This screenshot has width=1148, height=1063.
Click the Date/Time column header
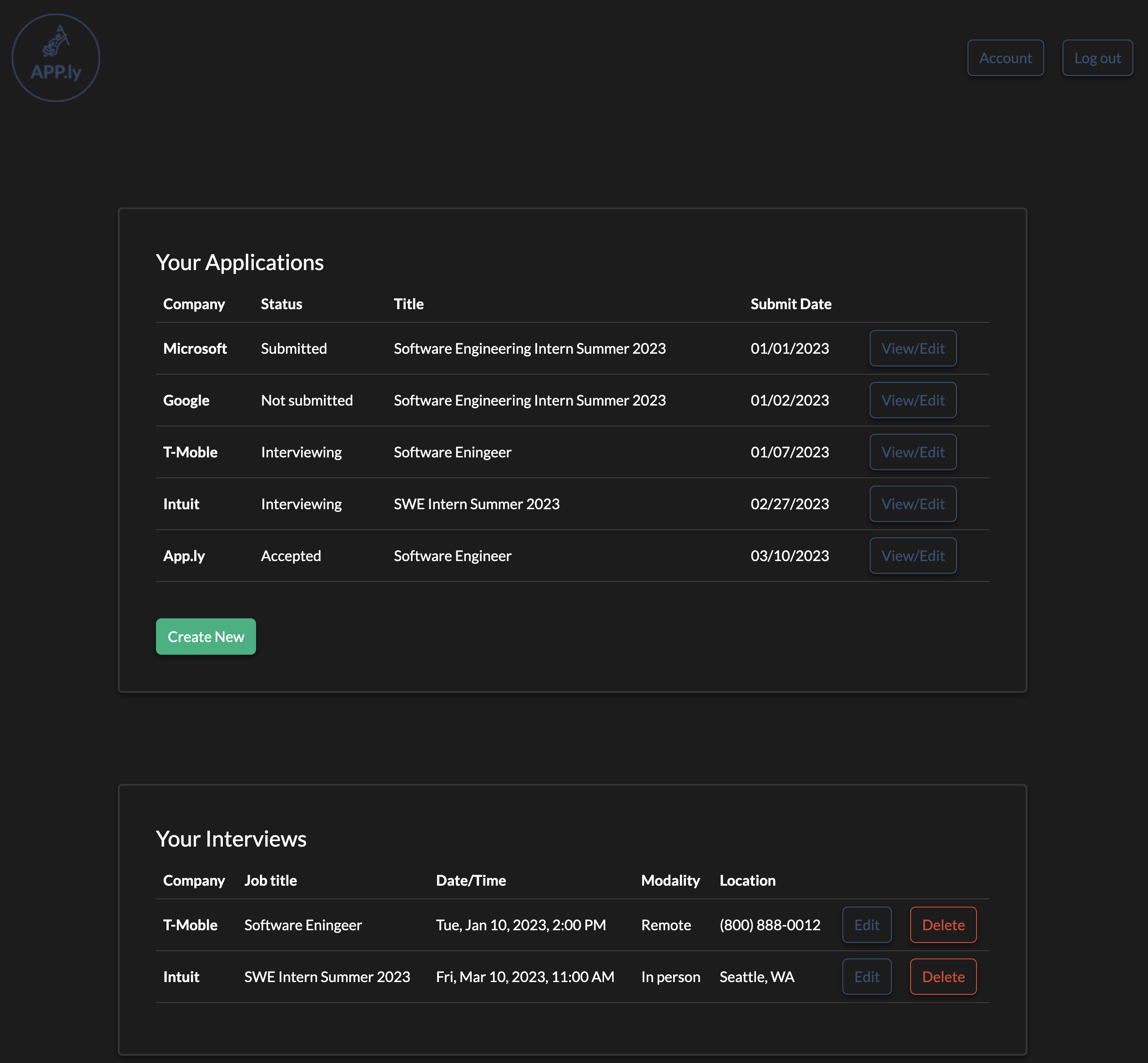(470, 881)
